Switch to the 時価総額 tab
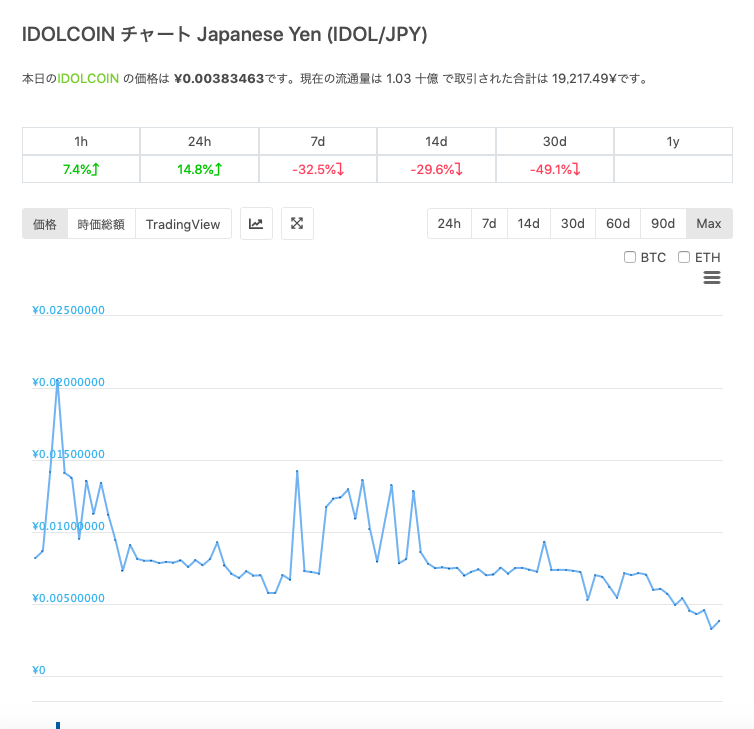This screenshot has width=754, height=729. (x=101, y=224)
